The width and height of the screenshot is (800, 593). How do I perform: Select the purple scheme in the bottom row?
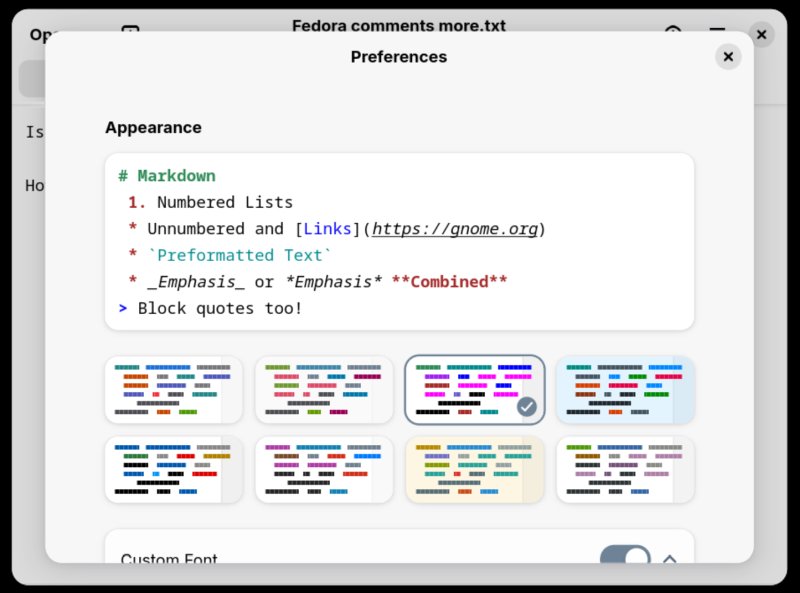pyautogui.click(x=323, y=470)
